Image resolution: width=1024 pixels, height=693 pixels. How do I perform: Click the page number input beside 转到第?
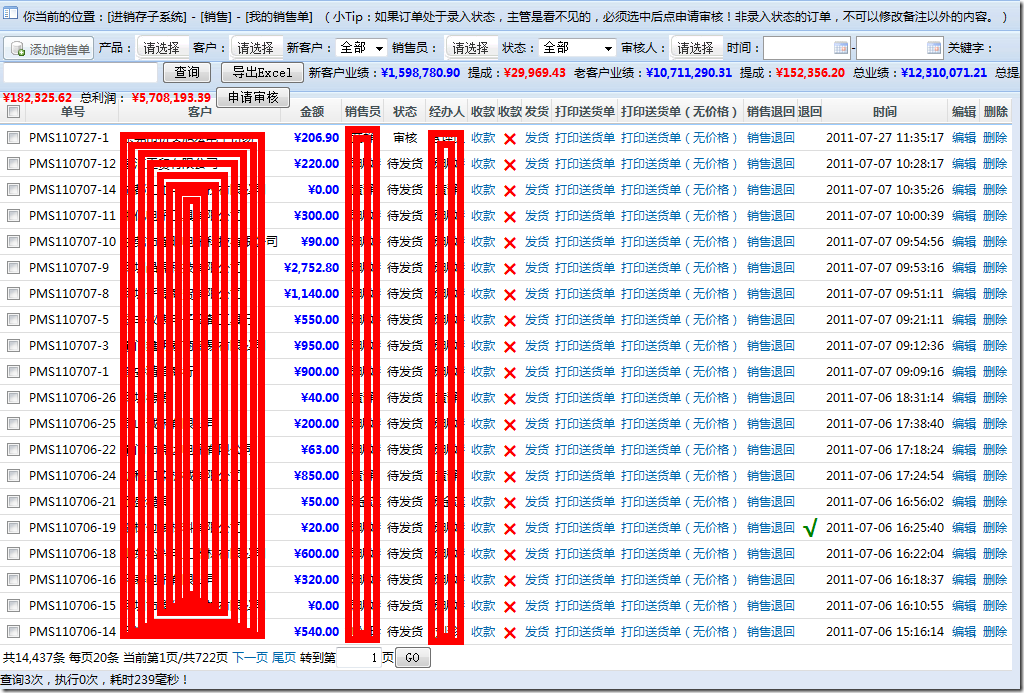[358, 658]
